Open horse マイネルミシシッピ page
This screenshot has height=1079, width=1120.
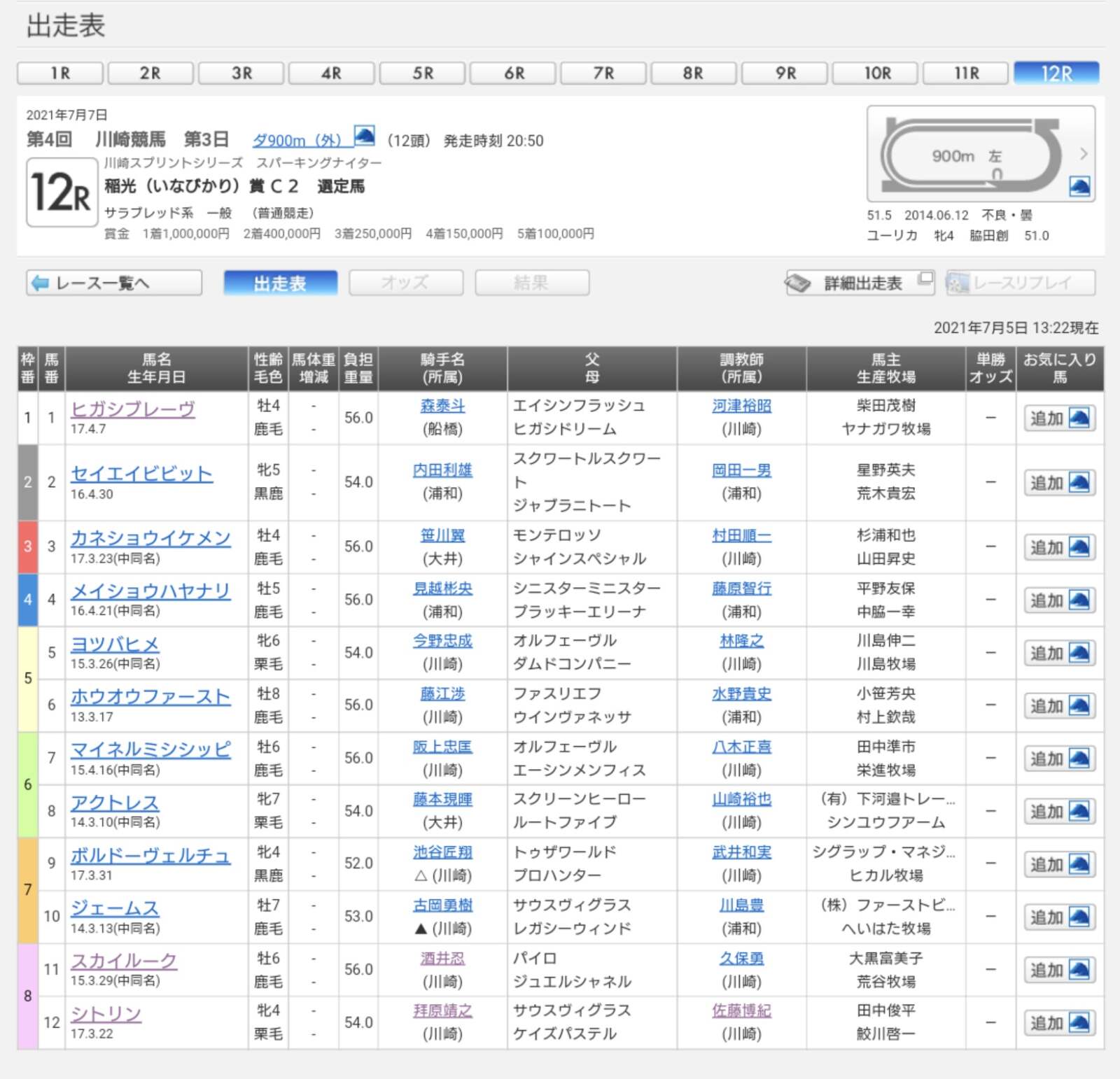point(150,750)
